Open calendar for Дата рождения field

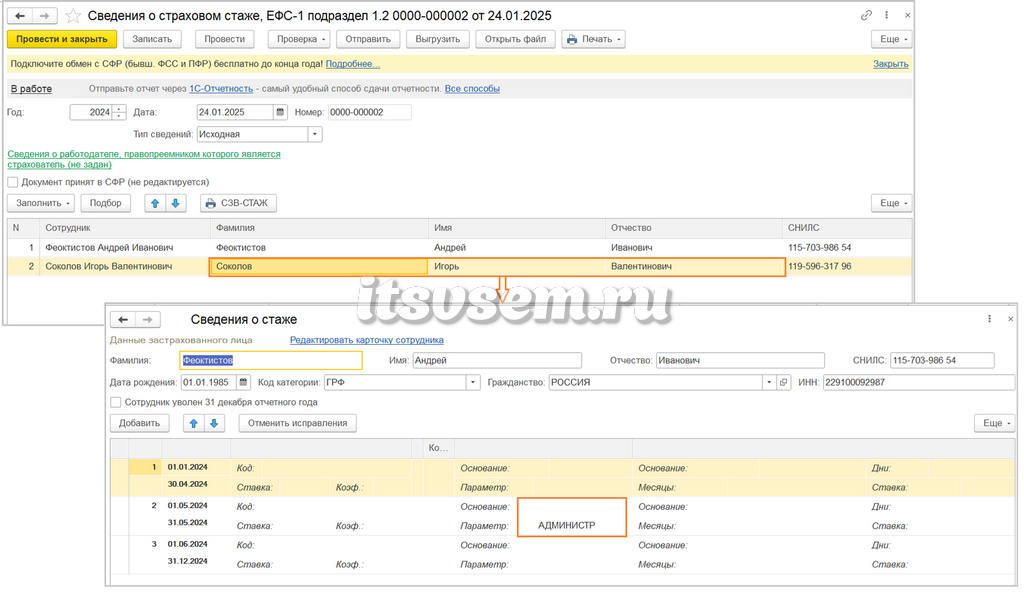243,382
